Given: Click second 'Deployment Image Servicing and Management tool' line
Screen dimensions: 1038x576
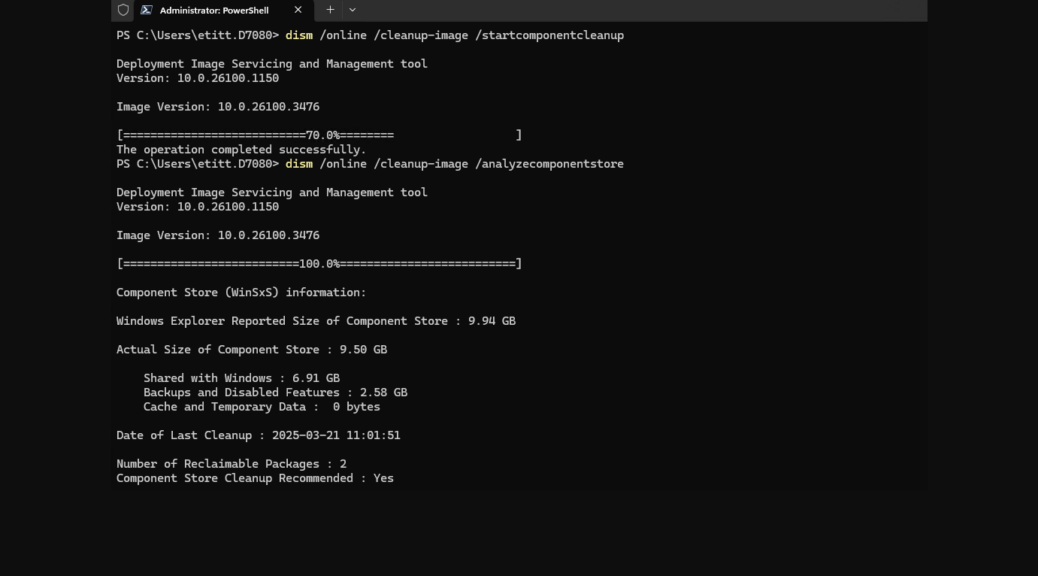Looking at the screenshot, I should (272, 193).
